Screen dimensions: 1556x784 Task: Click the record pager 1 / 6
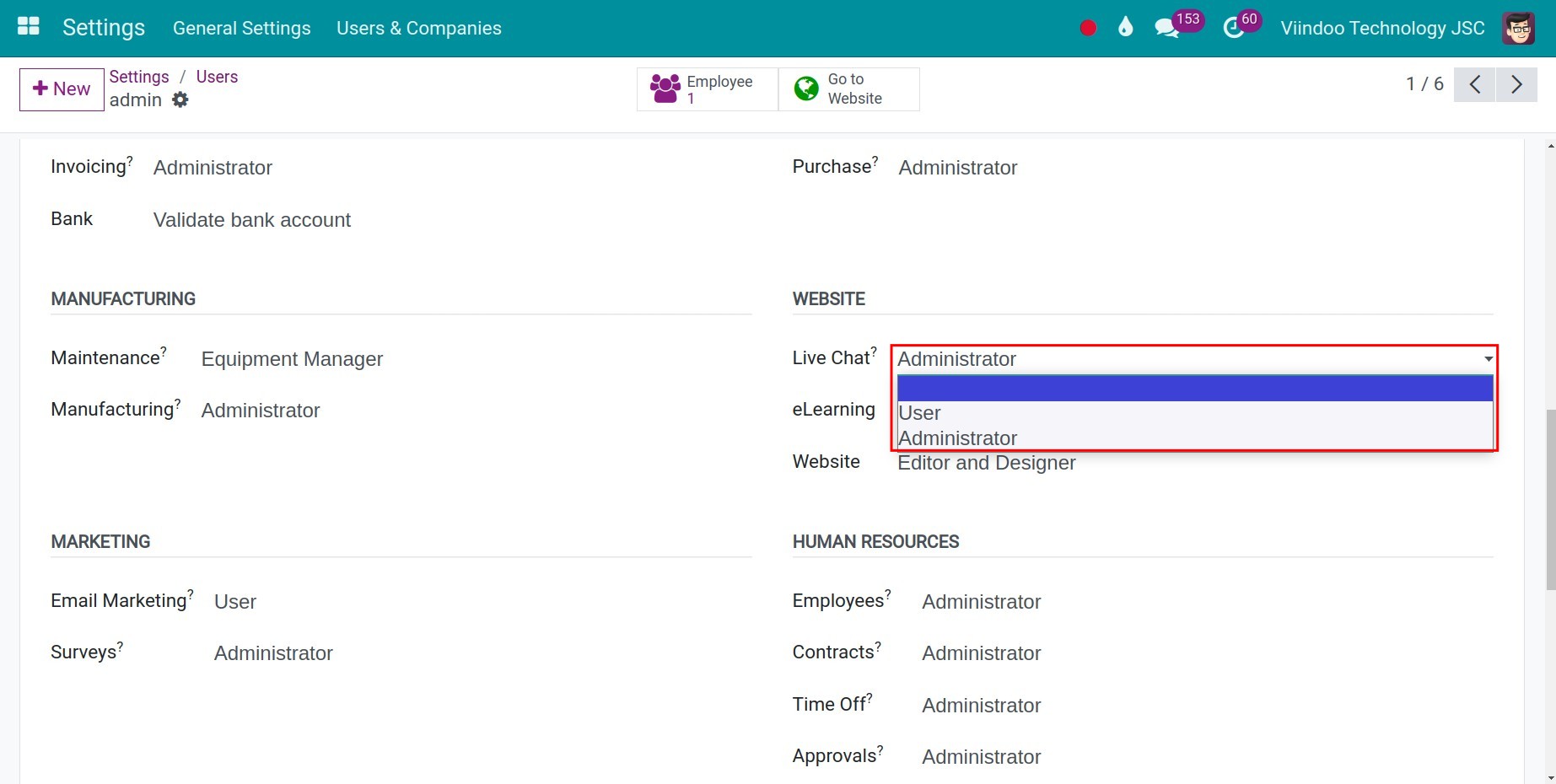point(1424,84)
